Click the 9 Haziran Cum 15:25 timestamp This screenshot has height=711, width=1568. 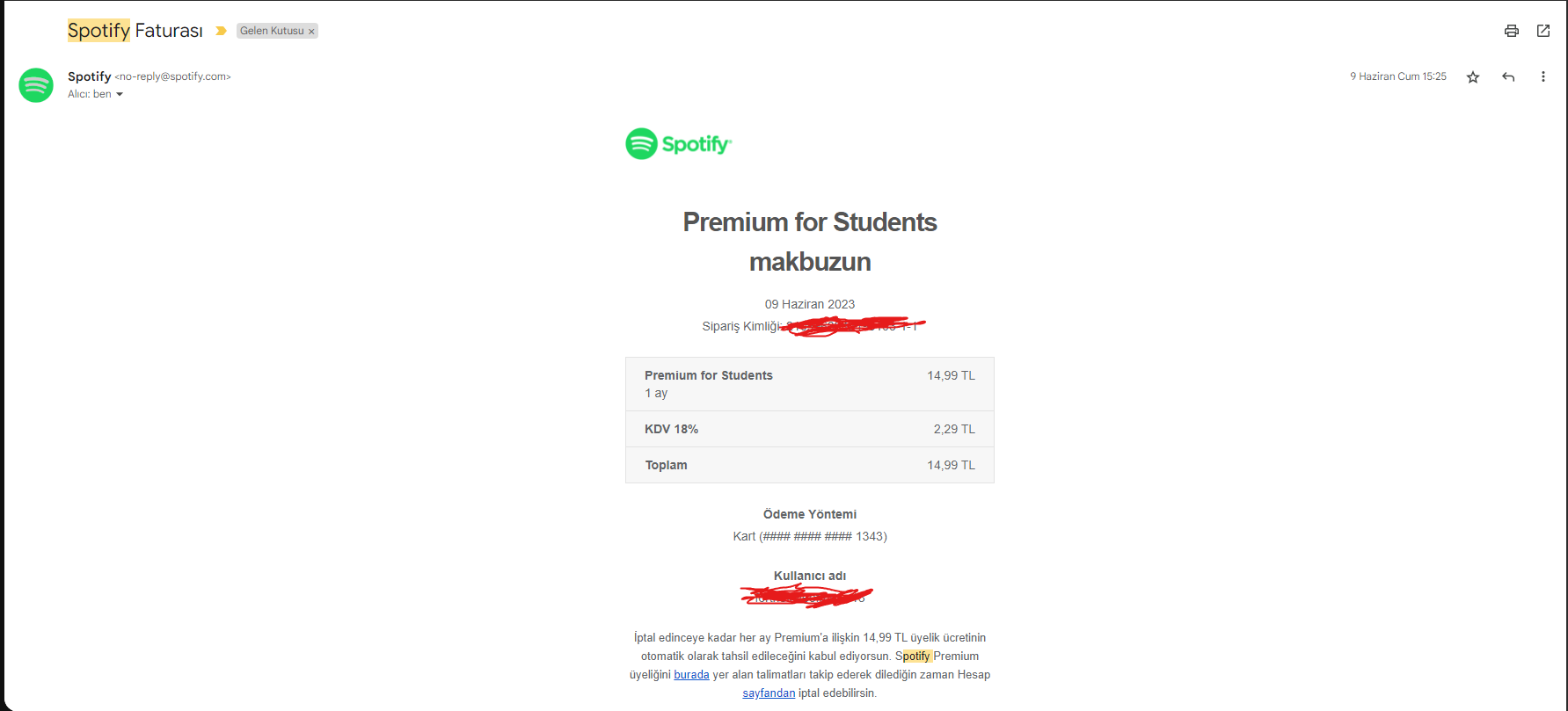pyautogui.click(x=1397, y=76)
